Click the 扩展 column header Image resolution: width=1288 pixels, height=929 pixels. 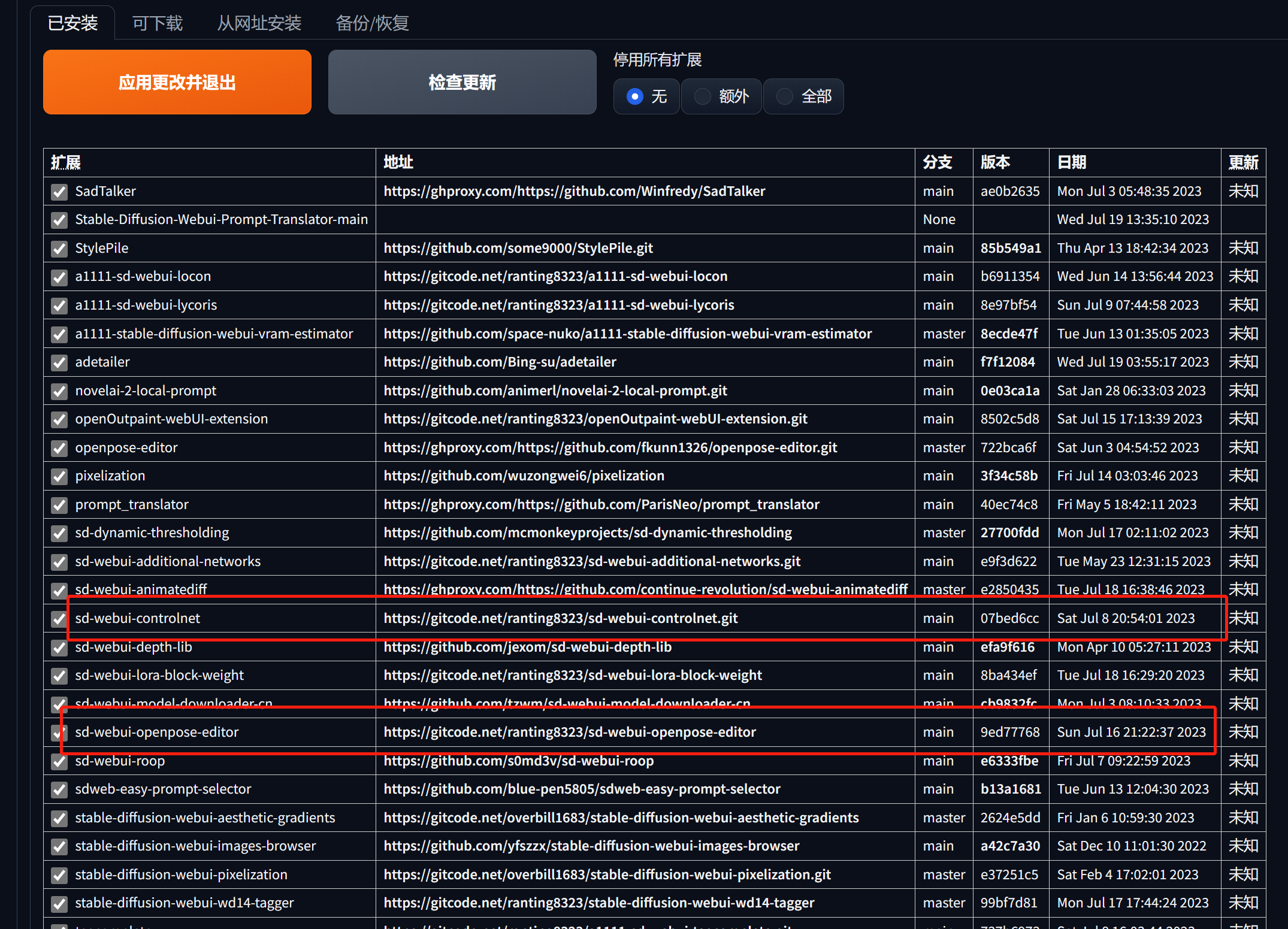(x=66, y=162)
